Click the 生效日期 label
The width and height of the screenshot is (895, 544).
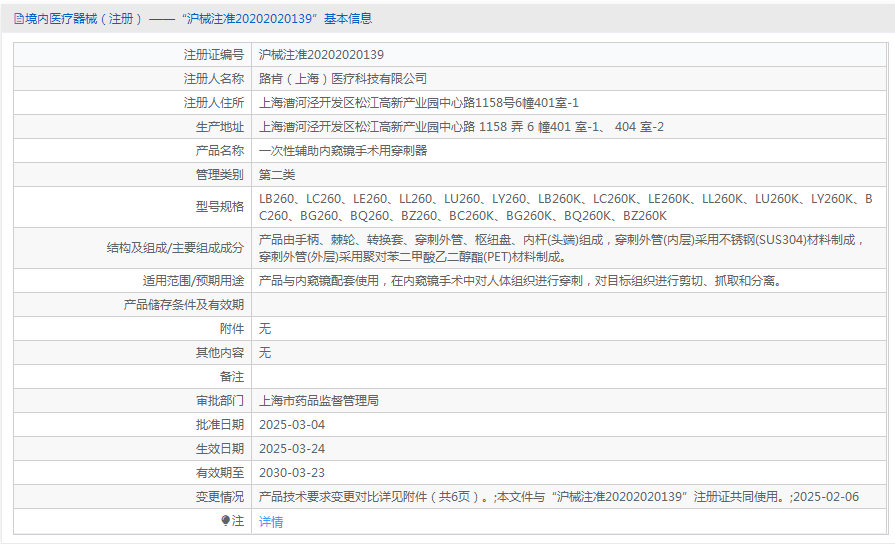[220, 449]
